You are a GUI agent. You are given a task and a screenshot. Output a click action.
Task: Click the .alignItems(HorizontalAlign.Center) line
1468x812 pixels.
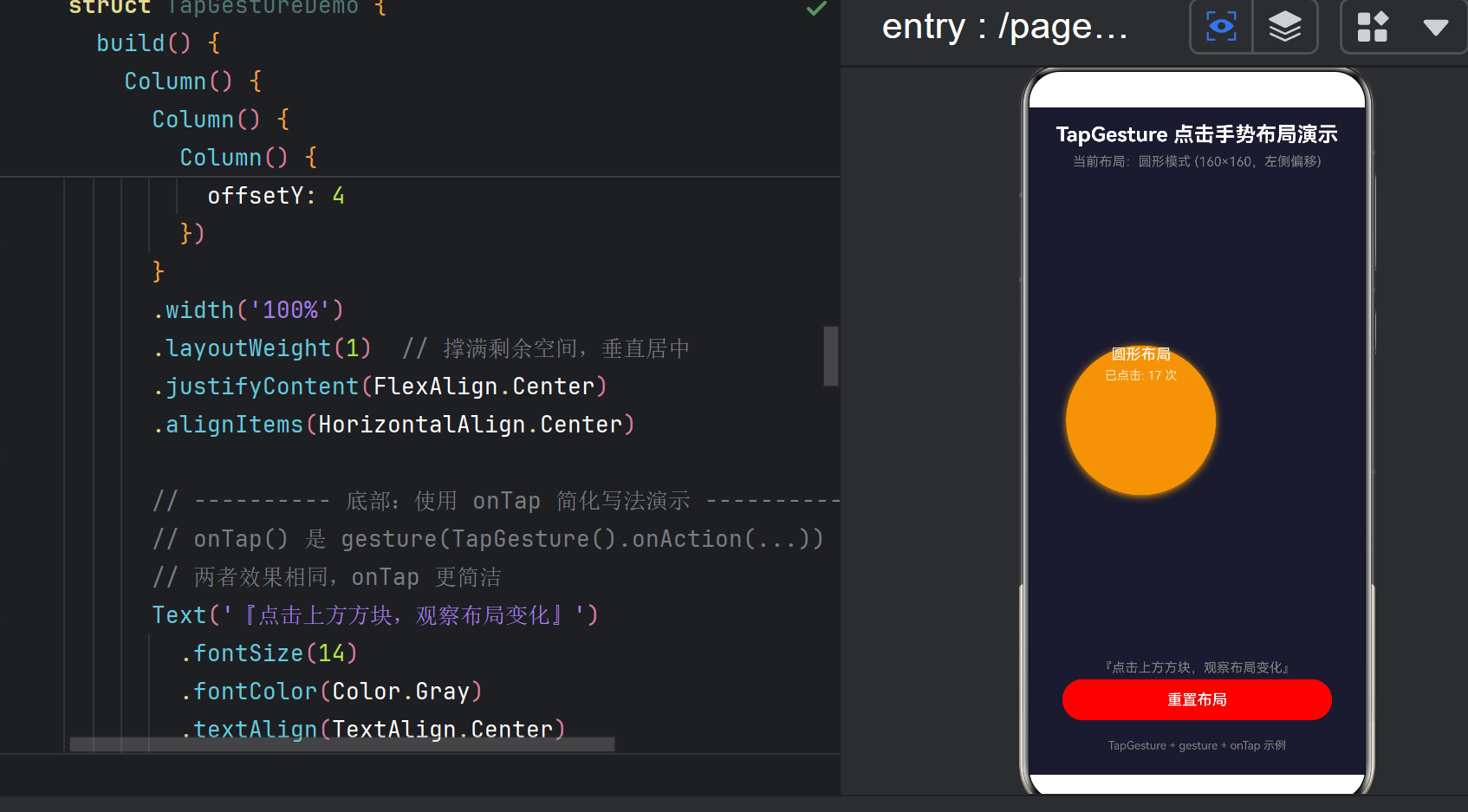coord(394,425)
